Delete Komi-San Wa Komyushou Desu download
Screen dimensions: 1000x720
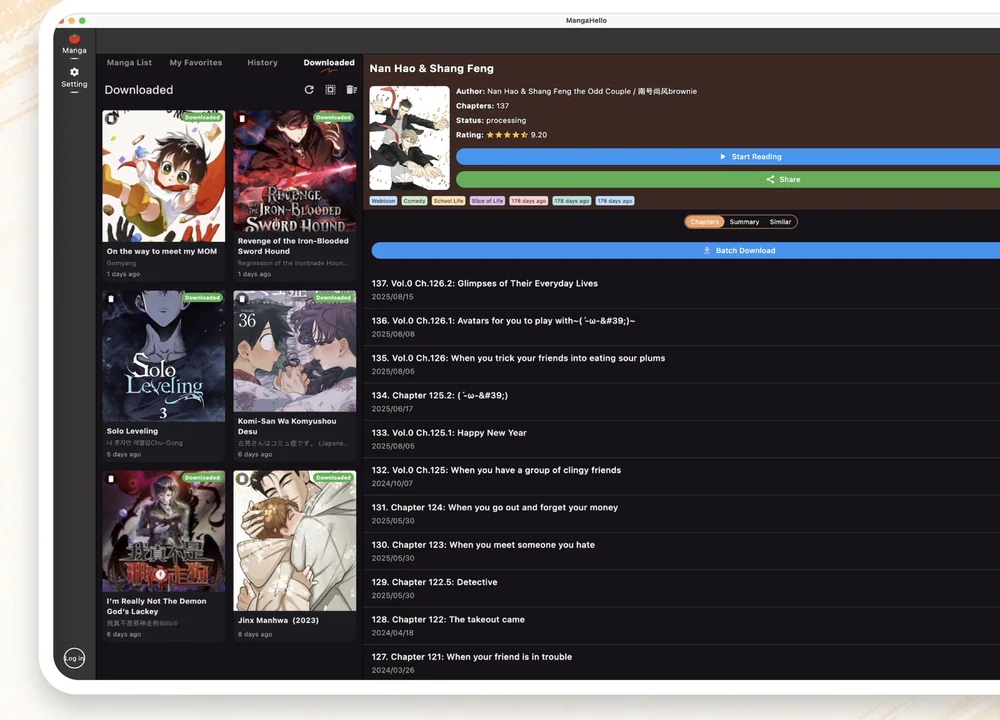click(x=242, y=298)
